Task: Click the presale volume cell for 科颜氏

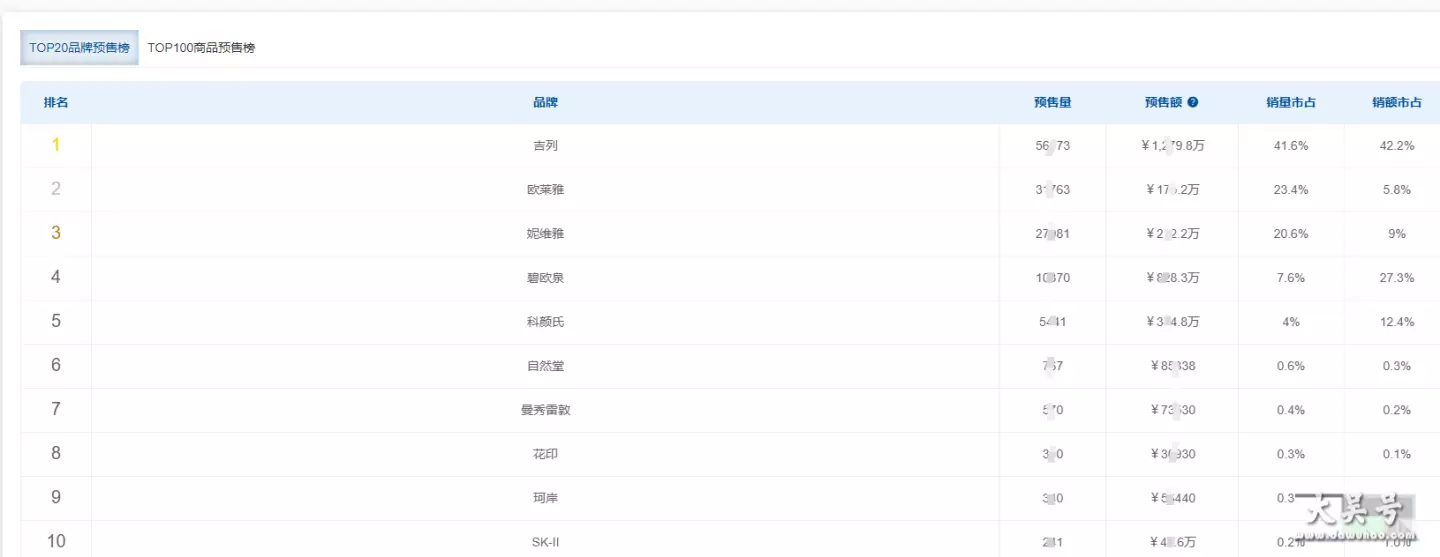Action: [1053, 322]
